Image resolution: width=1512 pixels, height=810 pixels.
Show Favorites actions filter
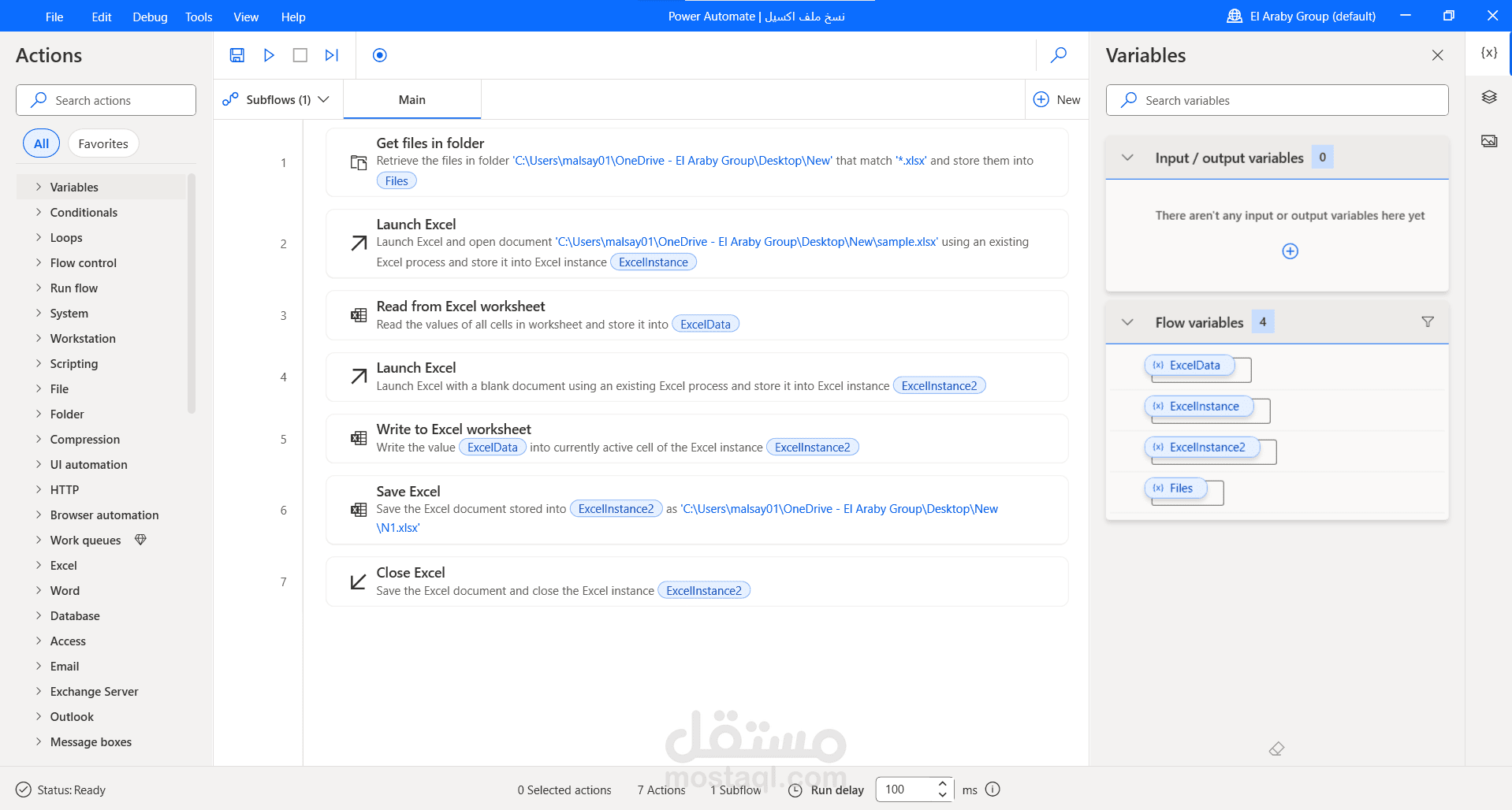[103, 143]
